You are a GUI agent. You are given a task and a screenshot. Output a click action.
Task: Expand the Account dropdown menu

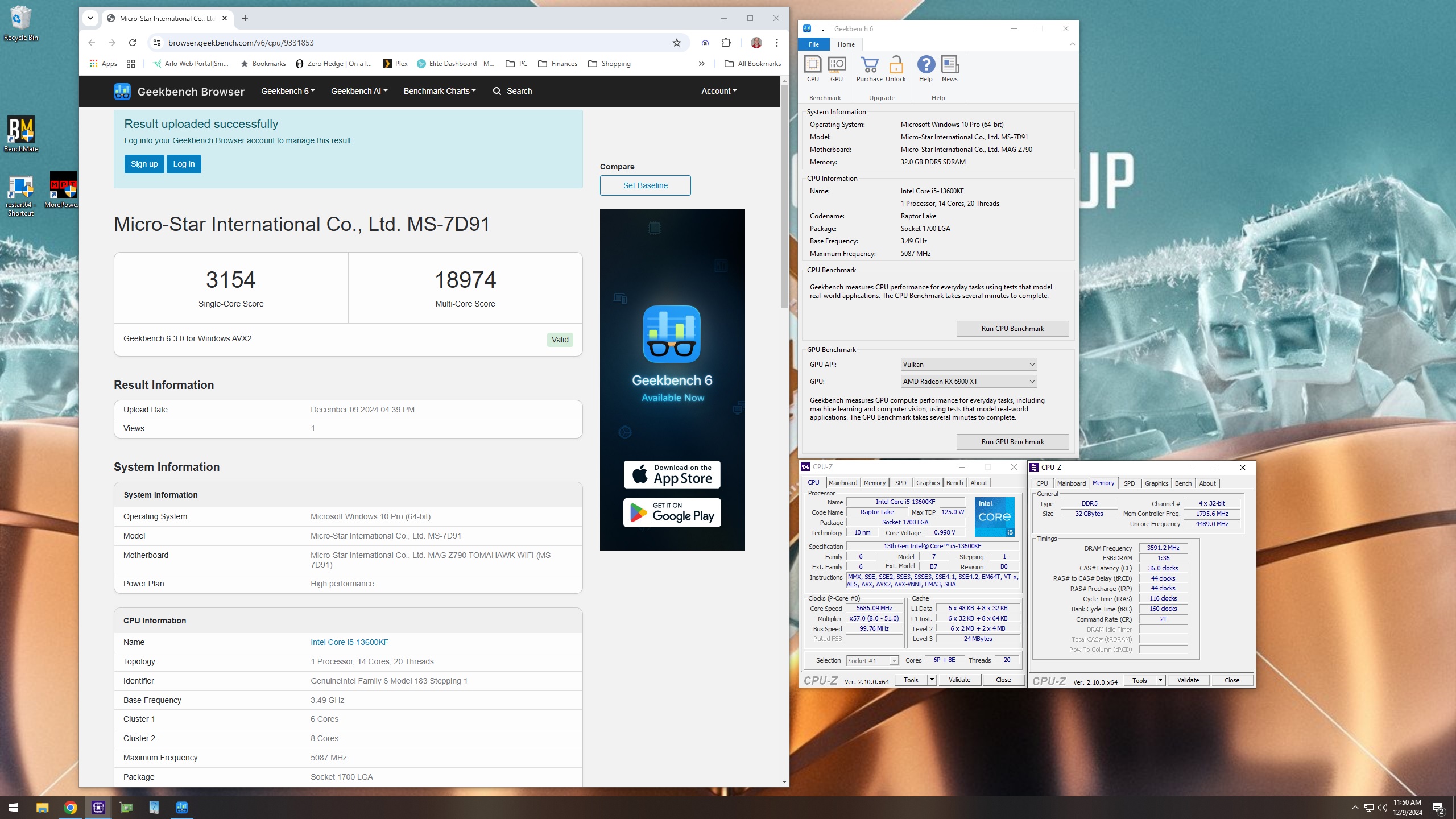click(x=719, y=91)
